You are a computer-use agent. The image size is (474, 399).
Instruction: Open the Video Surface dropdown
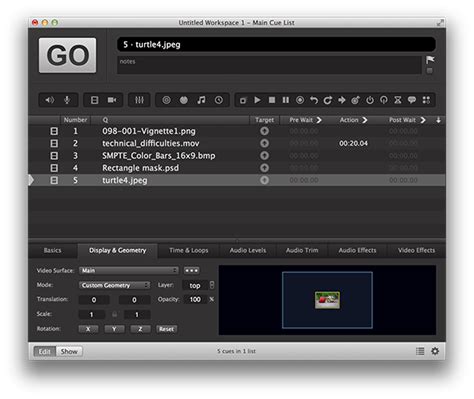click(x=129, y=270)
